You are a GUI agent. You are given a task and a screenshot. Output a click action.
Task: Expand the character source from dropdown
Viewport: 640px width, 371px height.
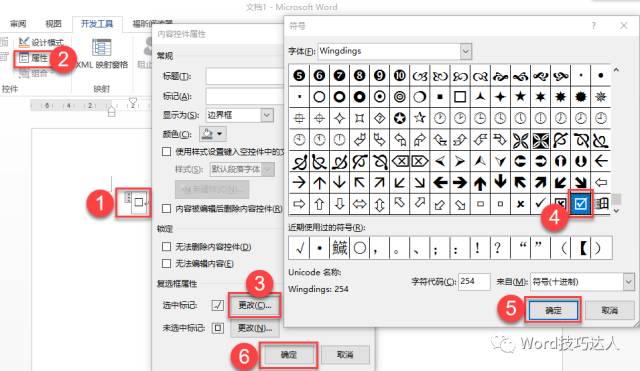pyautogui.click(x=628, y=282)
